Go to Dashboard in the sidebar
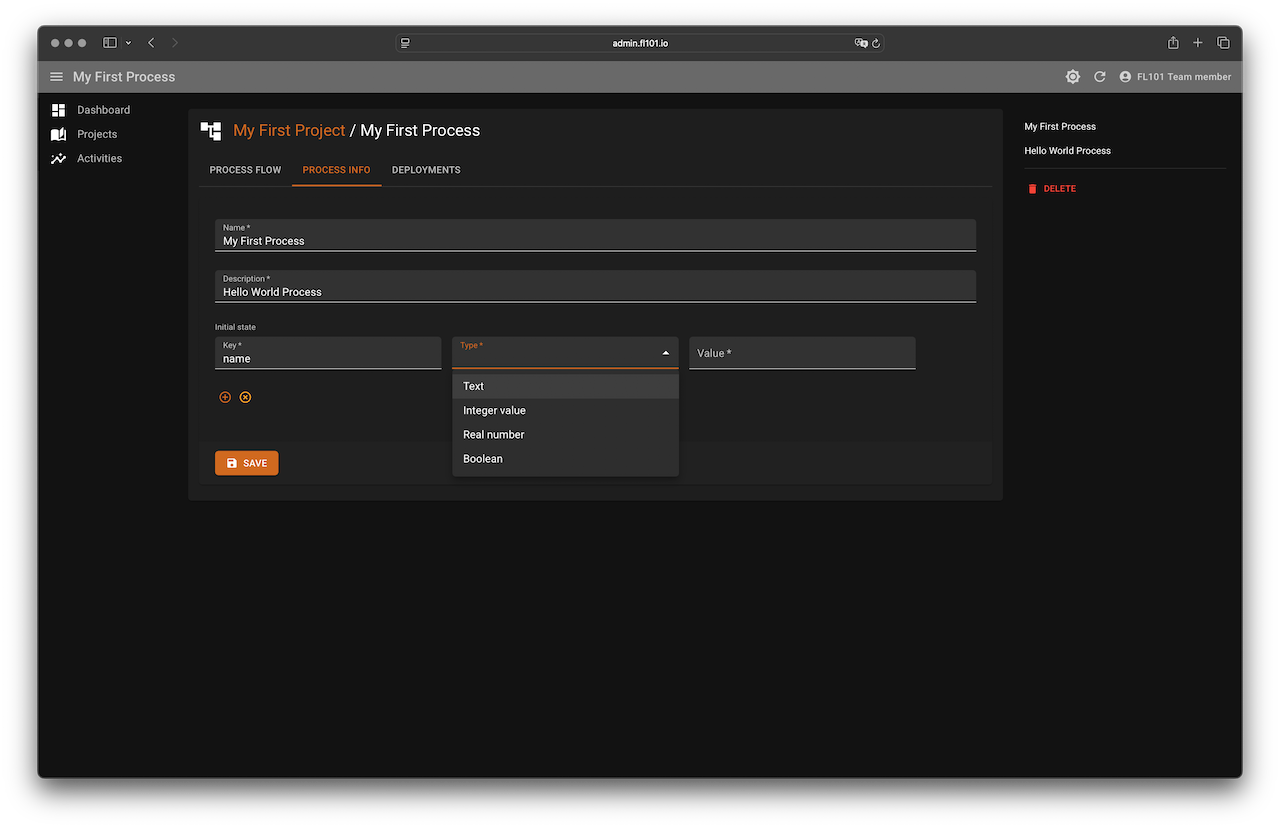This screenshot has height=828, width=1280. pyautogui.click(x=103, y=110)
